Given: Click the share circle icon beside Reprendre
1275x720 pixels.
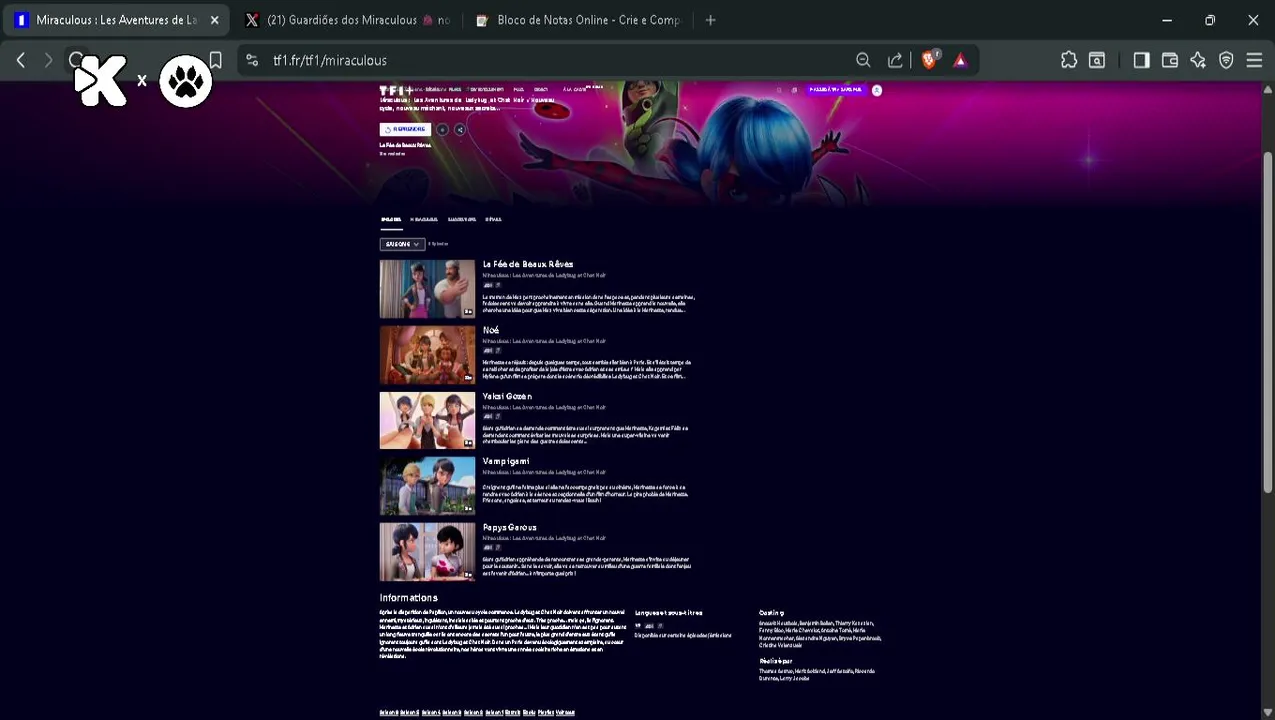Looking at the screenshot, I should [x=460, y=129].
